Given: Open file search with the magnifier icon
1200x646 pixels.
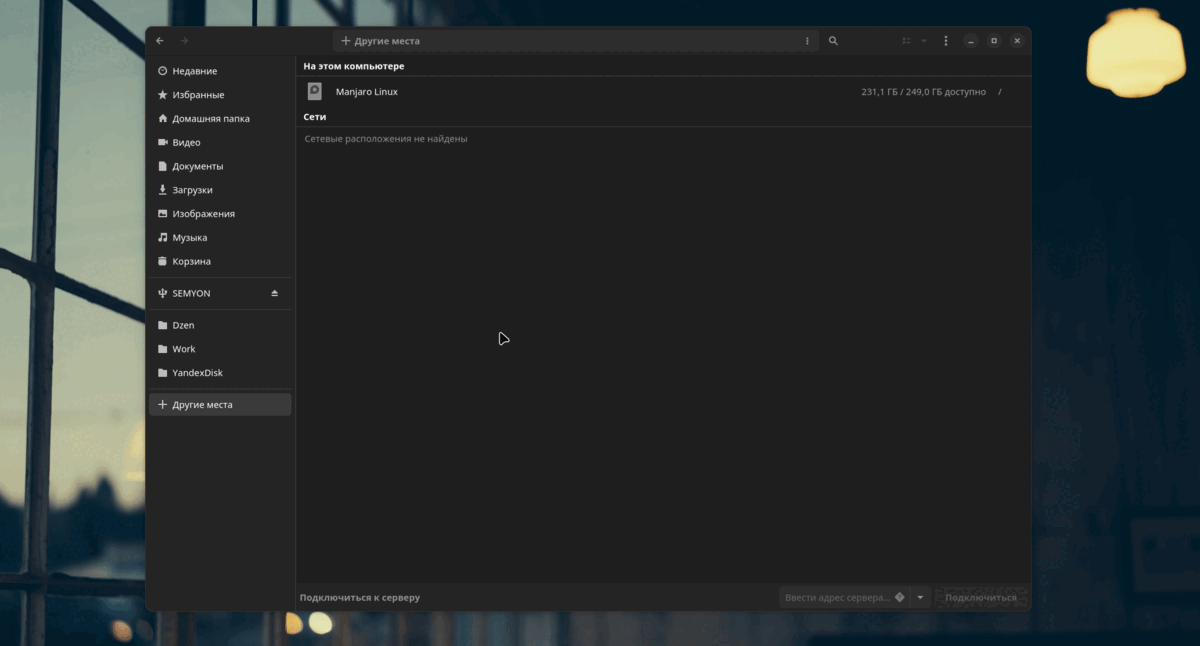Looking at the screenshot, I should click(833, 41).
